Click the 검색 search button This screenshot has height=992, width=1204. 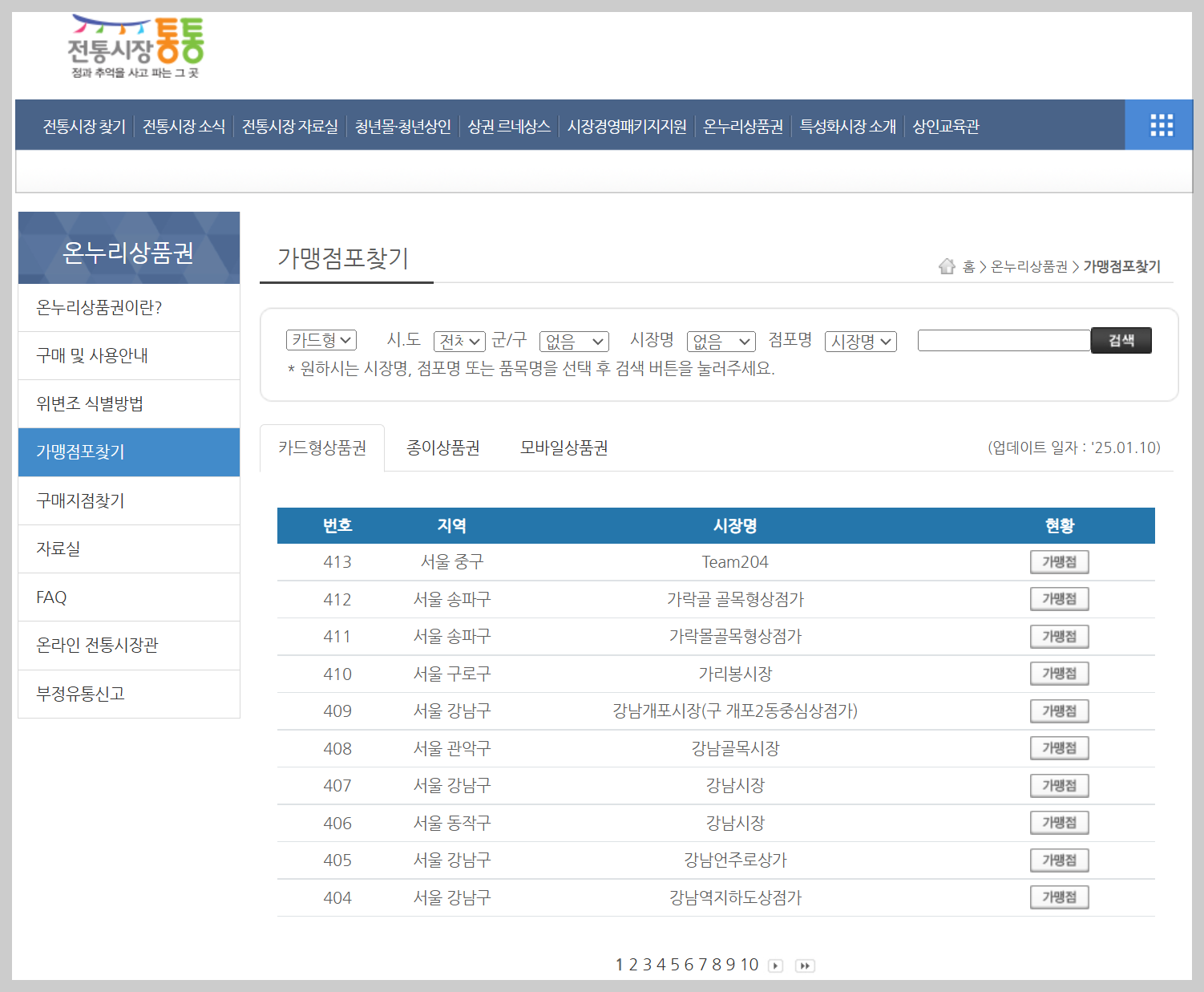tap(1121, 340)
